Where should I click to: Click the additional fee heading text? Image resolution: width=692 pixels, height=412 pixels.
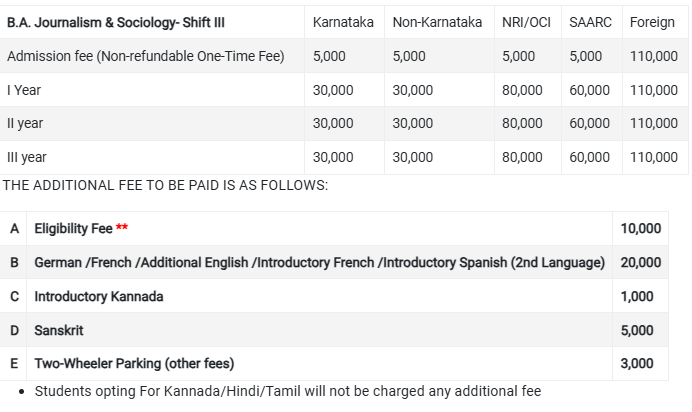point(165,185)
